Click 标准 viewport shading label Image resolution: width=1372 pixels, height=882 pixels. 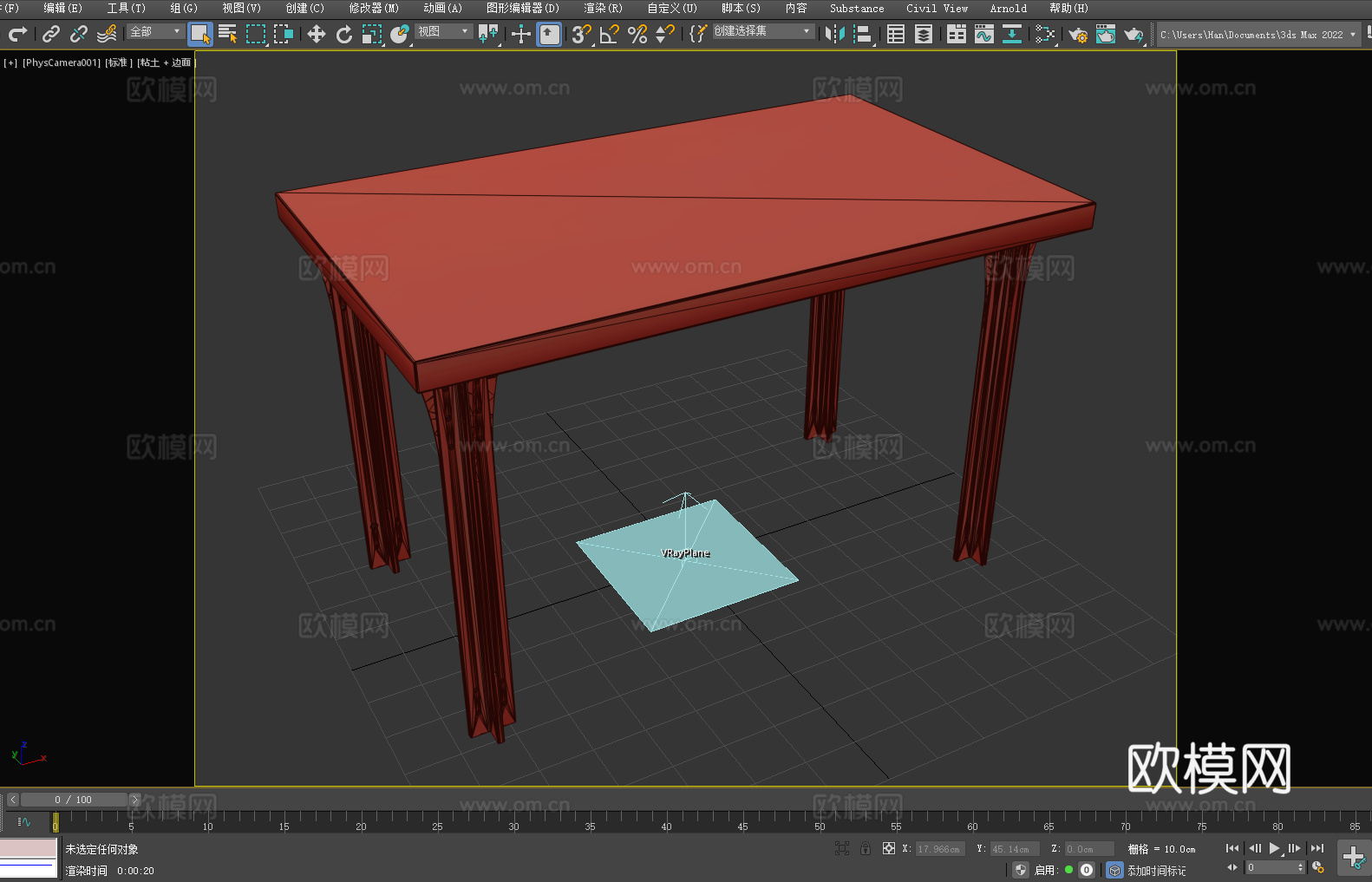119,62
